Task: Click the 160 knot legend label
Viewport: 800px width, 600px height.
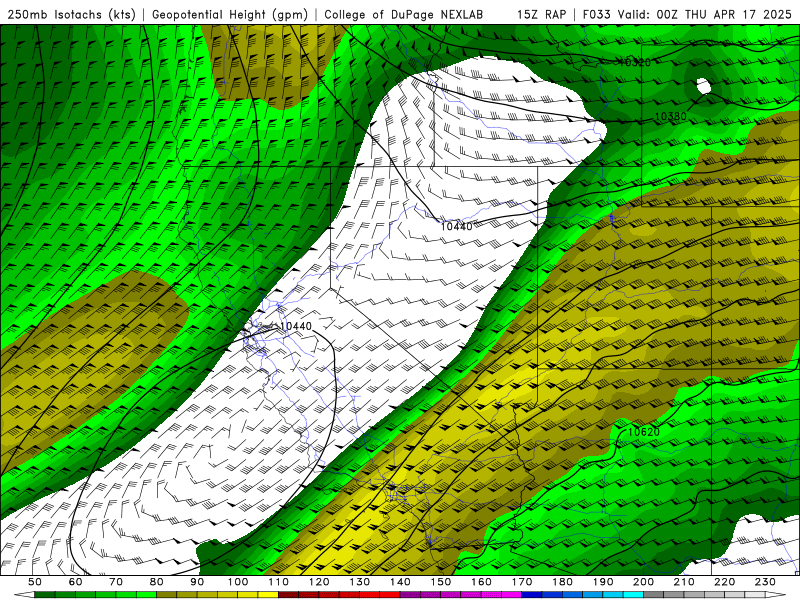Action: pyautogui.click(x=481, y=582)
